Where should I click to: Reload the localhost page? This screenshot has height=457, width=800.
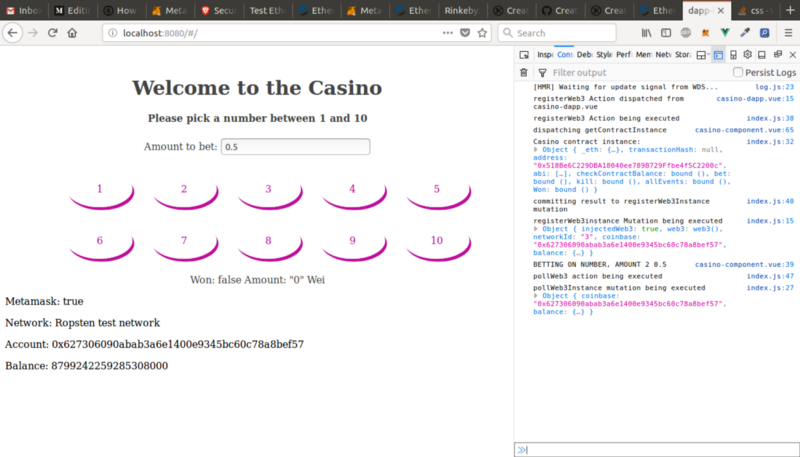point(52,33)
